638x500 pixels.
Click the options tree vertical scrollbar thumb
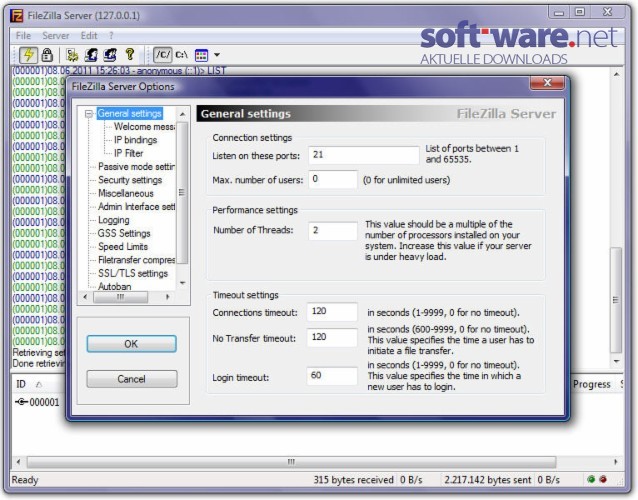tap(182, 193)
